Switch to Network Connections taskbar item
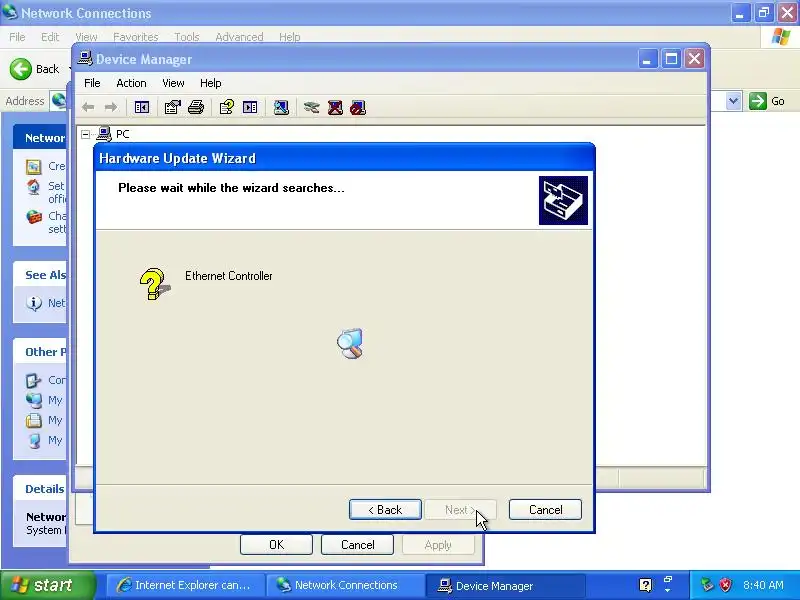 tap(345, 585)
